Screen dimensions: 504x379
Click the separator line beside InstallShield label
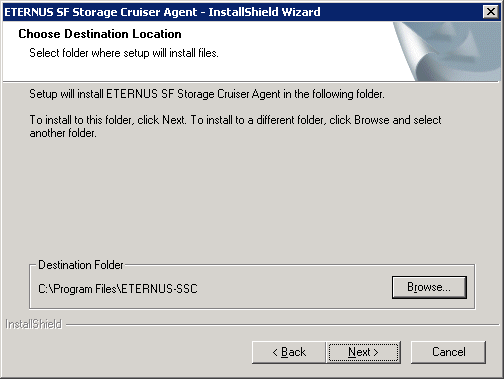282,324
